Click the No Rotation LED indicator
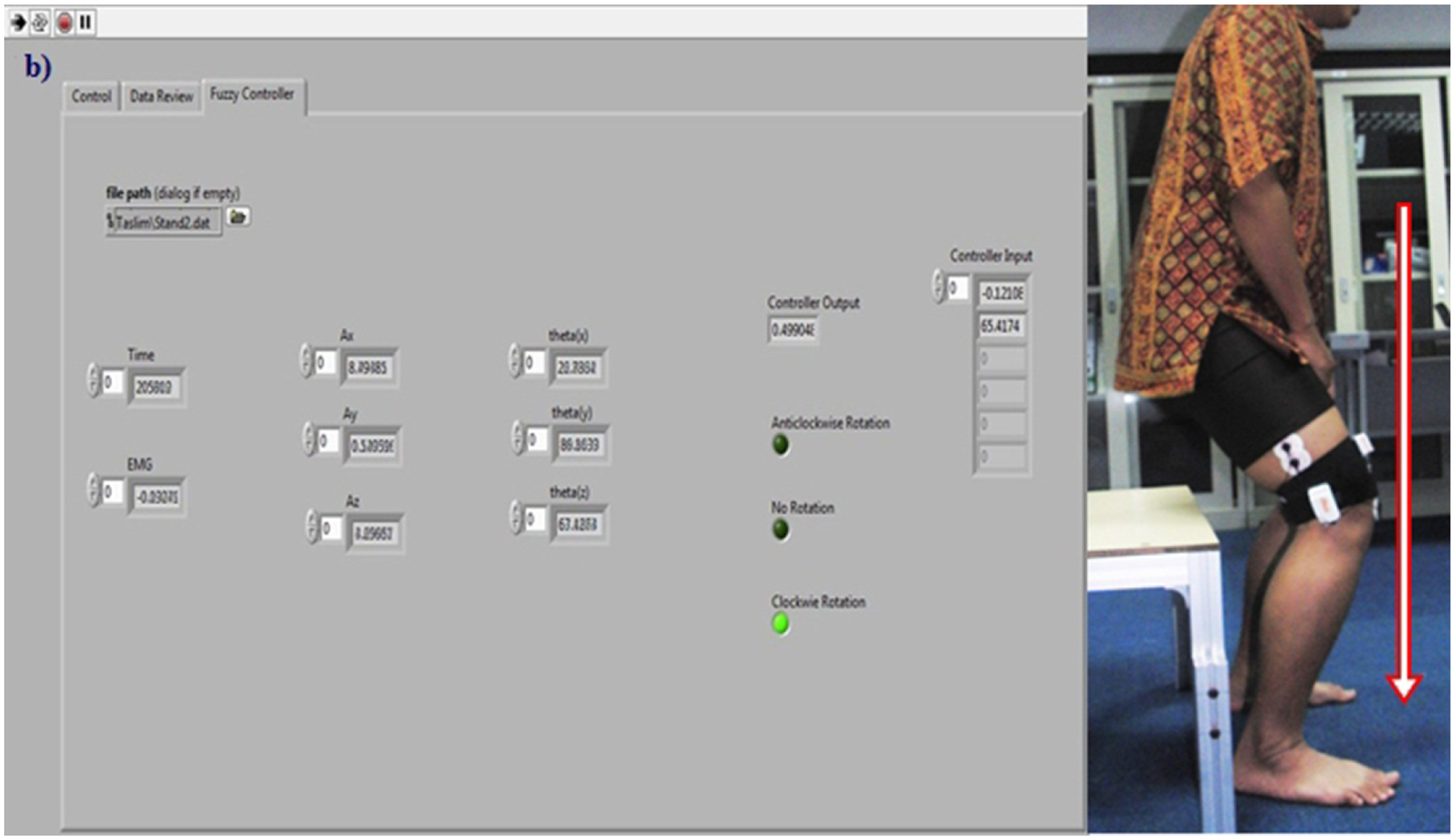 [x=781, y=529]
